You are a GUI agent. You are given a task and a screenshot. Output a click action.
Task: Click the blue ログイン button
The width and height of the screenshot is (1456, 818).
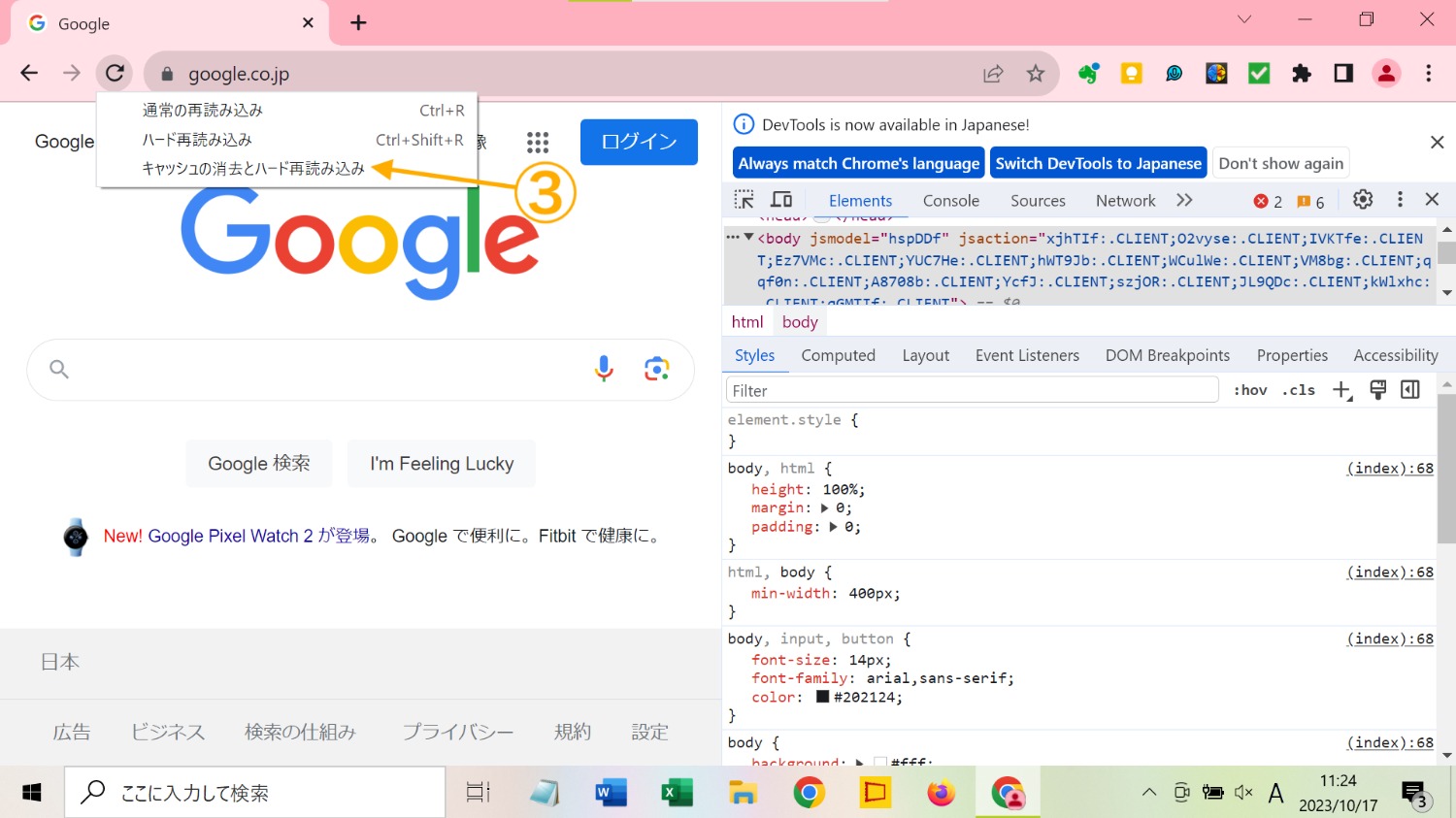coord(639,142)
